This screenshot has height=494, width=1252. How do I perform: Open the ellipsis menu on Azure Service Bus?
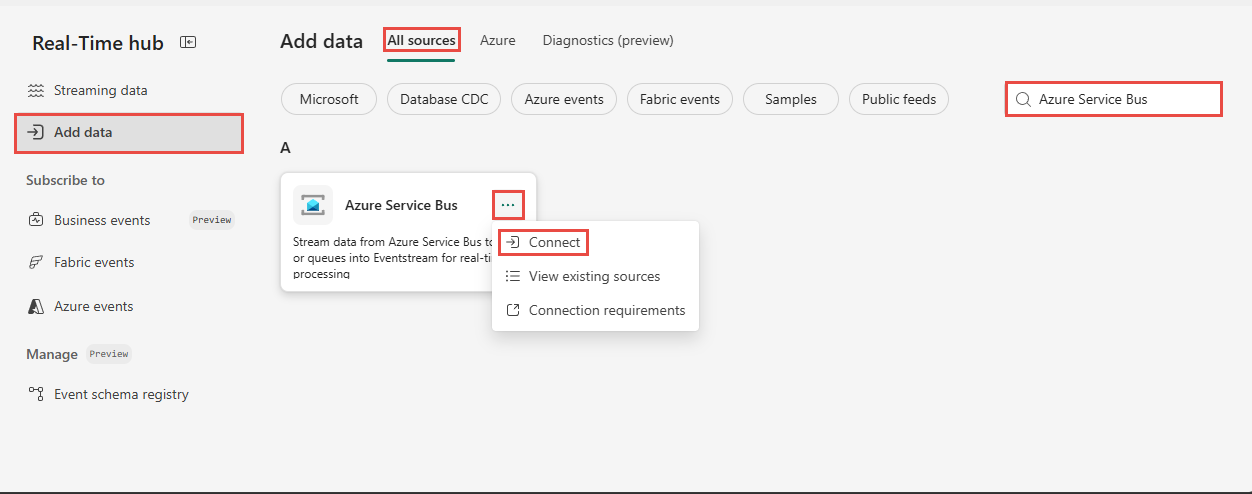508,205
